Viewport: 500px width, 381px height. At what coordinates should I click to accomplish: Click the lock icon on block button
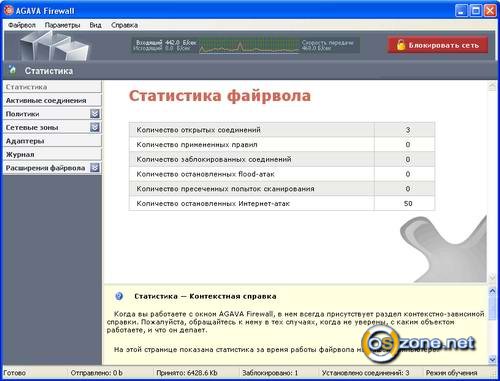[x=401, y=45]
